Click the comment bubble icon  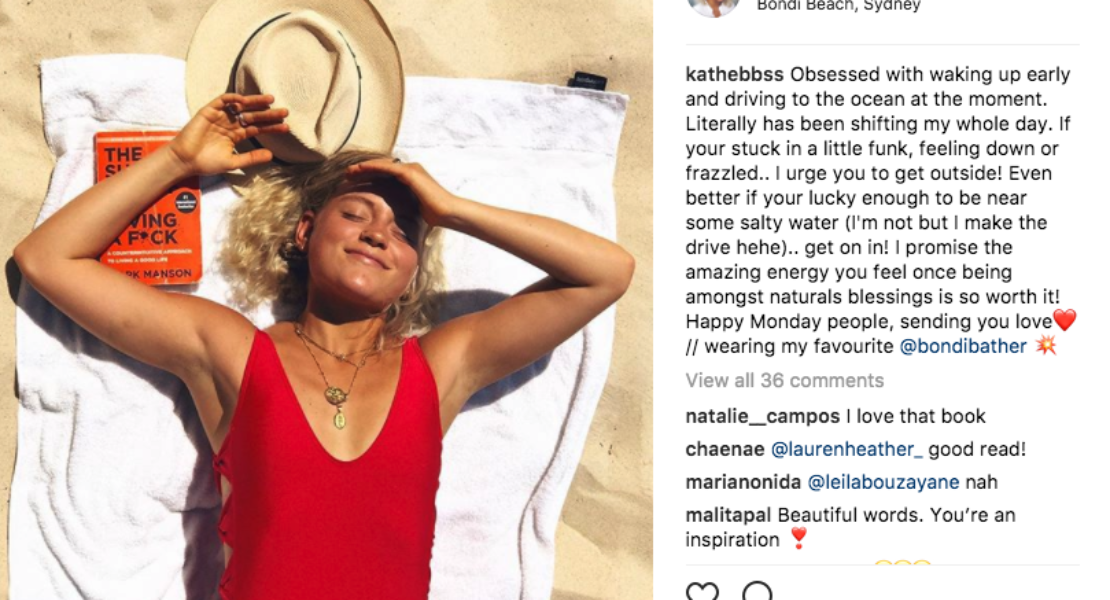(757, 592)
